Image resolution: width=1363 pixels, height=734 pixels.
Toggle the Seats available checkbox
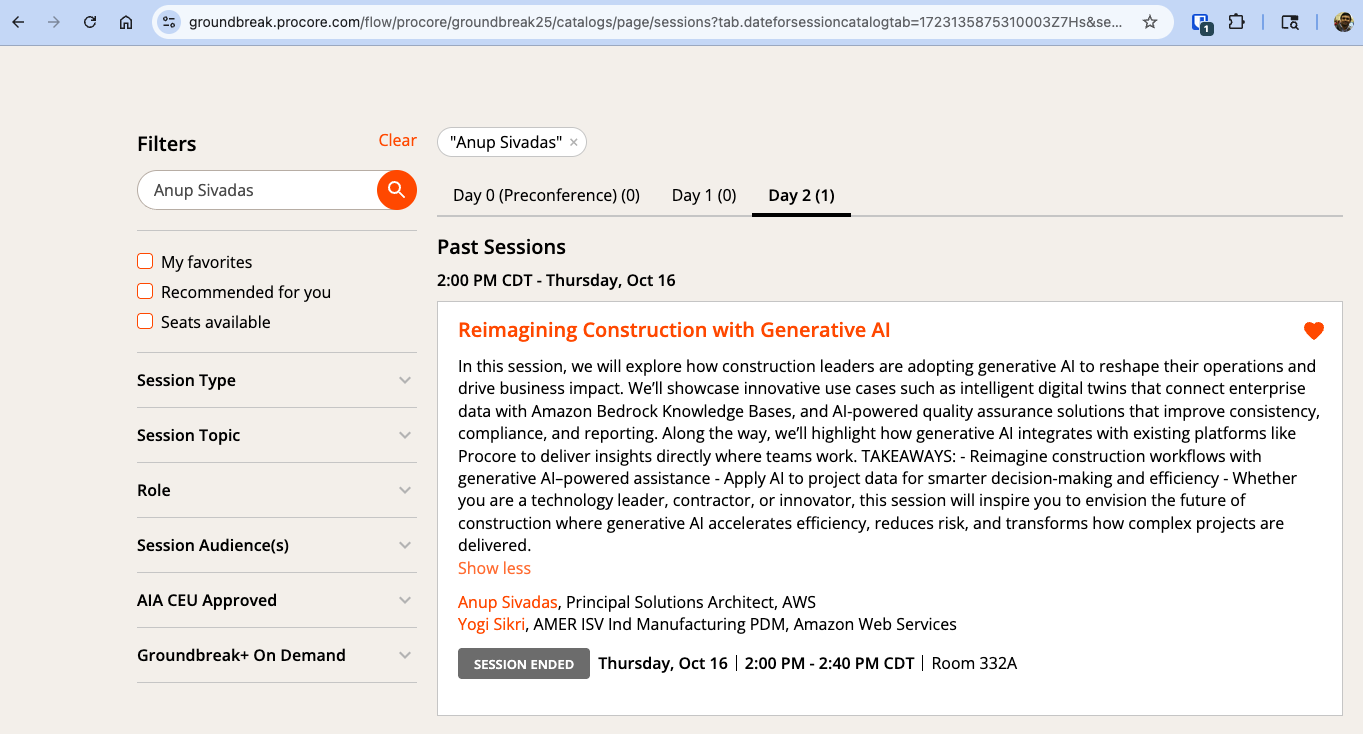coord(145,322)
